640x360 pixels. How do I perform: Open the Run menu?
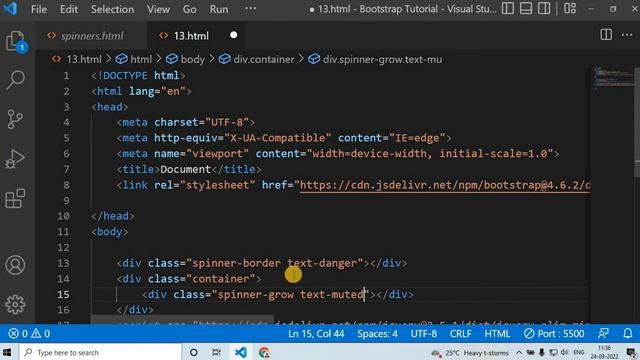pos(219,9)
